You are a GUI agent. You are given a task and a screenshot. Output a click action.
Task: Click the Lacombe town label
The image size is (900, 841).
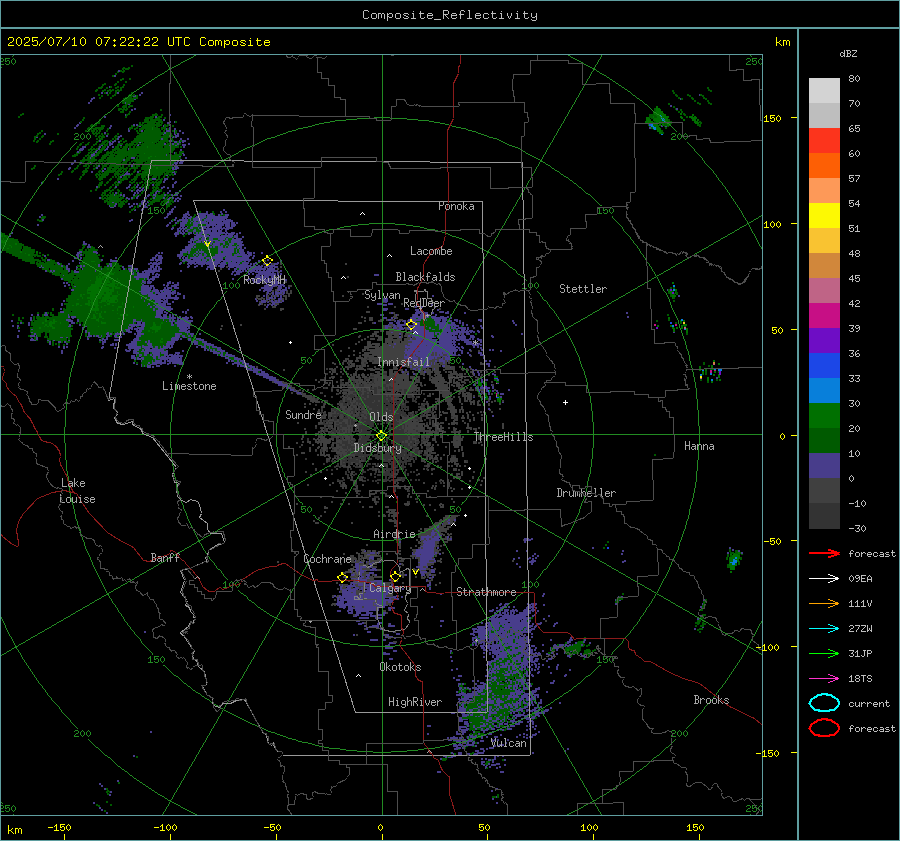coord(431,251)
